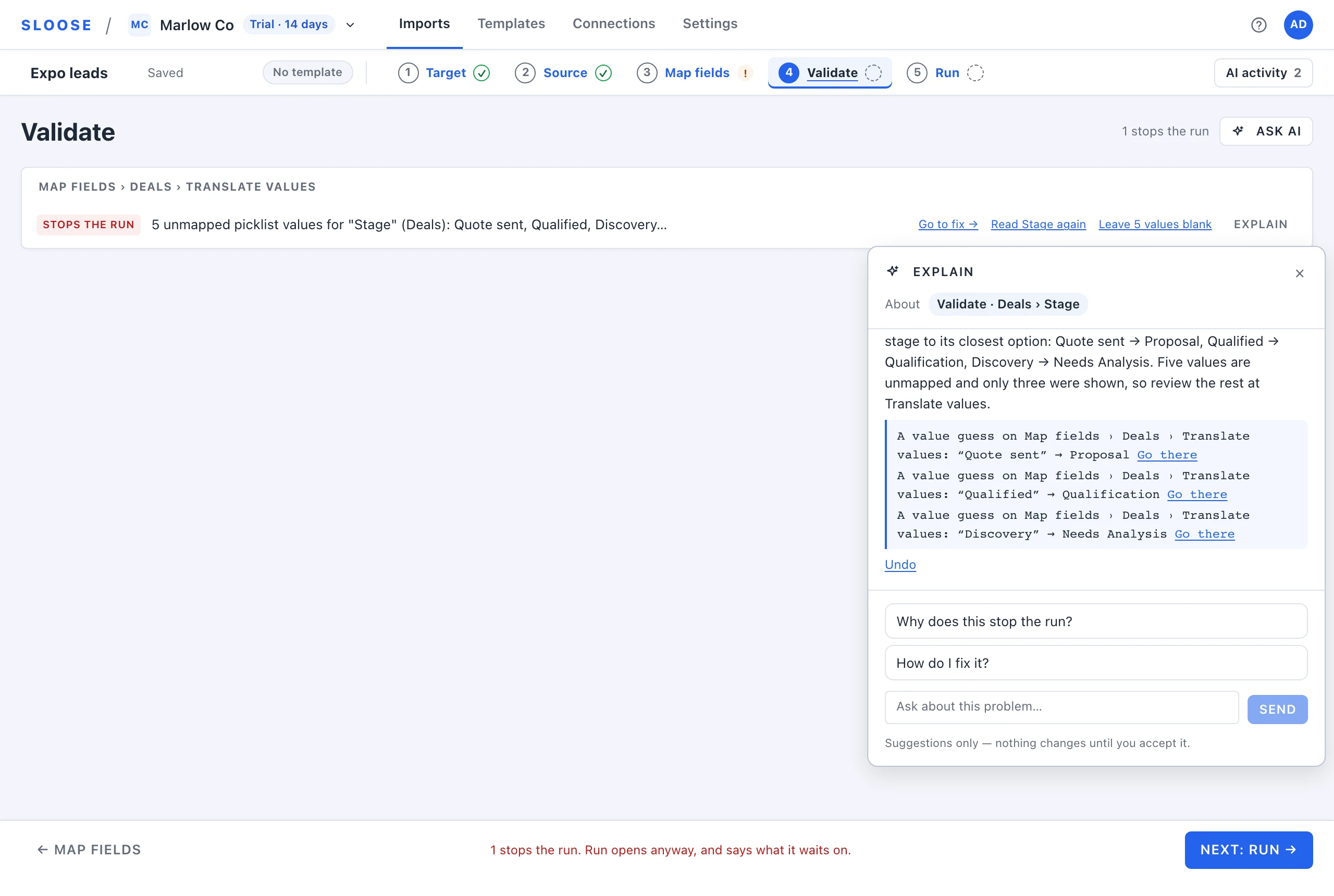This screenshot has height=896, width=1334.
Task: Click step number 1 circle
Action: point(408,72)
